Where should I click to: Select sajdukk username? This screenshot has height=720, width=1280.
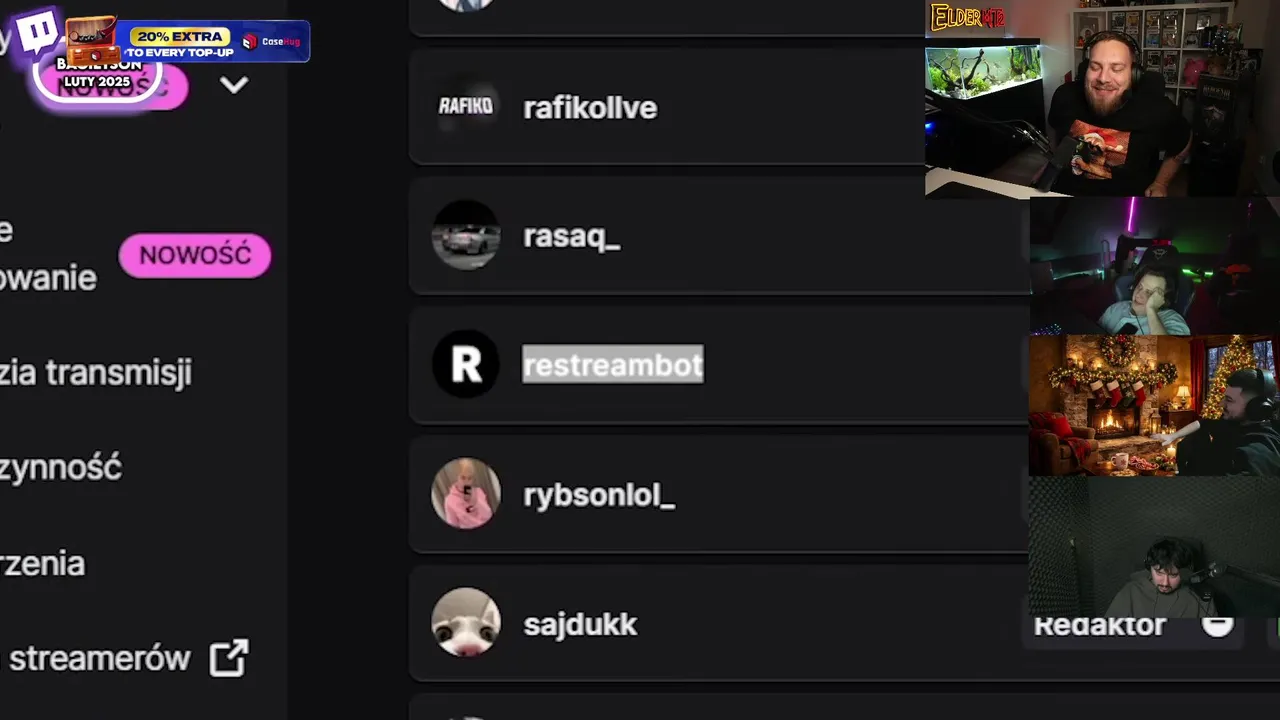pyautogui.click(x=580, y=624)
